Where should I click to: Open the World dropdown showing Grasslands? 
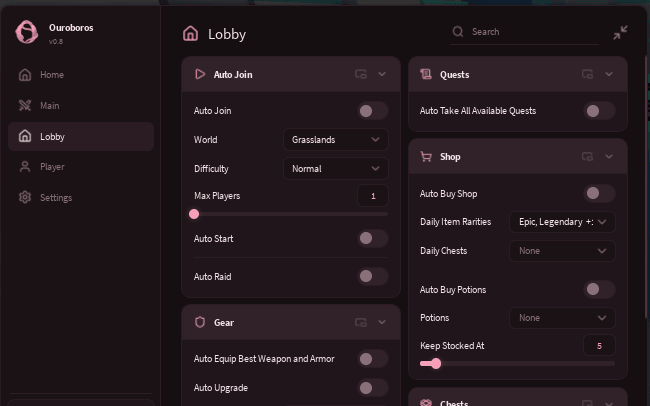coord(336,139)
